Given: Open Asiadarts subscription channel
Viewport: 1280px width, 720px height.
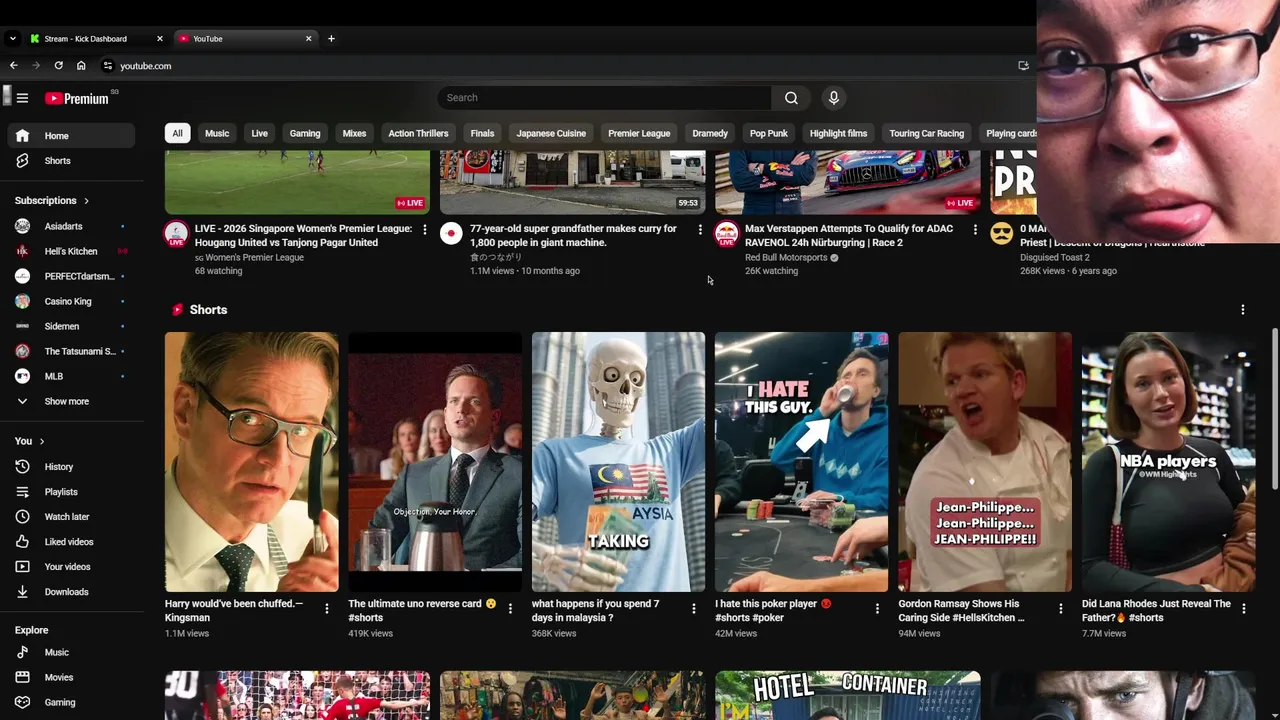Looking at the screenshot, I should 71,226.
